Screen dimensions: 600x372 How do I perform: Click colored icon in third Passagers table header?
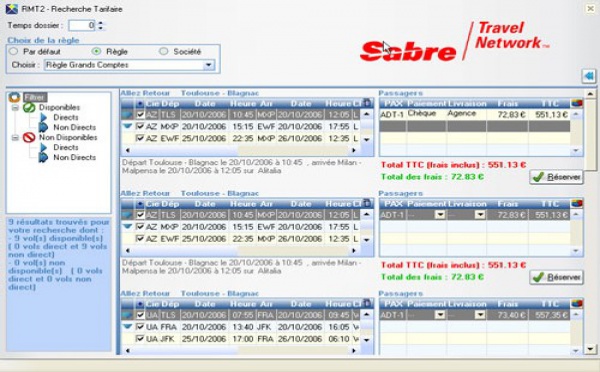577,304
